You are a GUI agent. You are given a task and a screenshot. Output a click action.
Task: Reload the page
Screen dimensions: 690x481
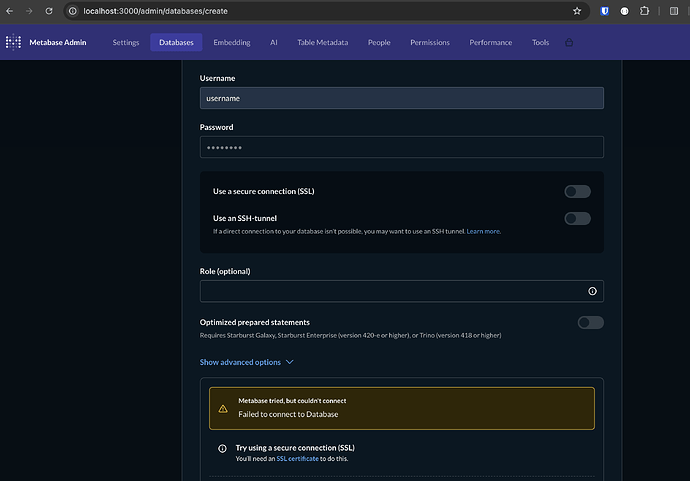pos(49,11)
